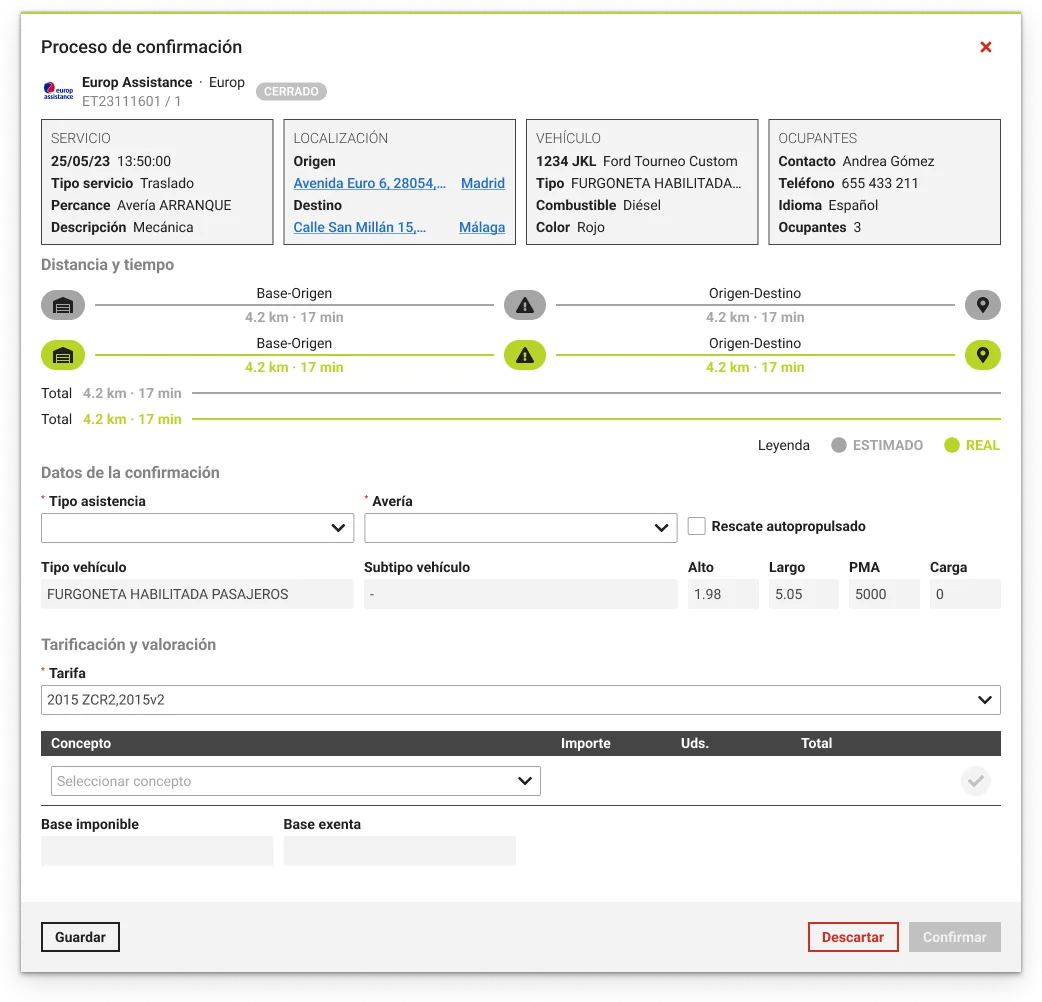The width and height of the screenshot is (1042, 1002).
Task: Click the Idioma Español value
Action: click(x=853, y=205)
